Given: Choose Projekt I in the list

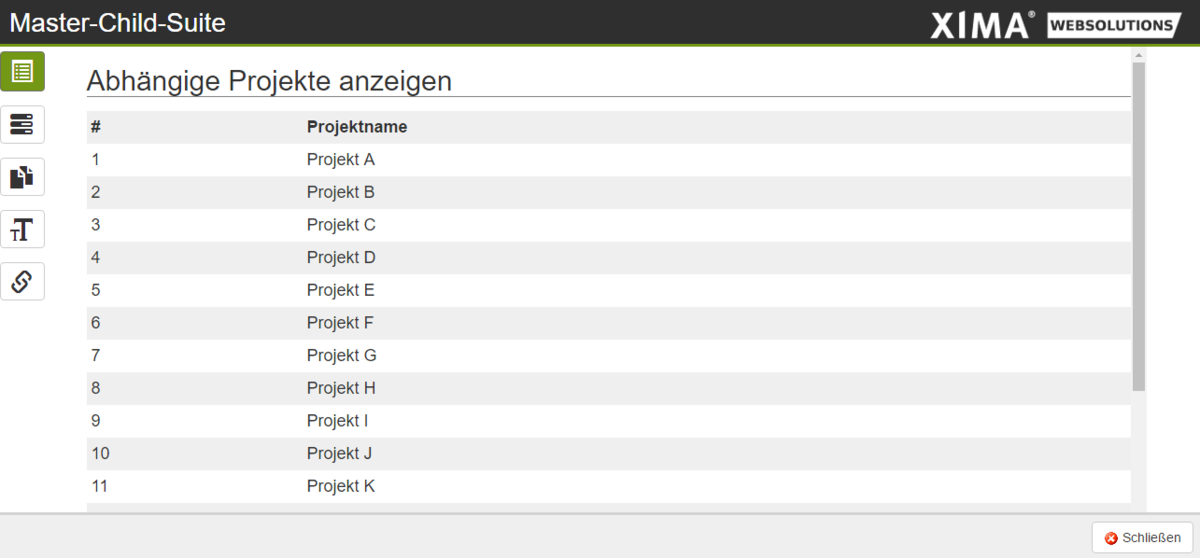Looking at the screenshot, I should coord(337,420).
